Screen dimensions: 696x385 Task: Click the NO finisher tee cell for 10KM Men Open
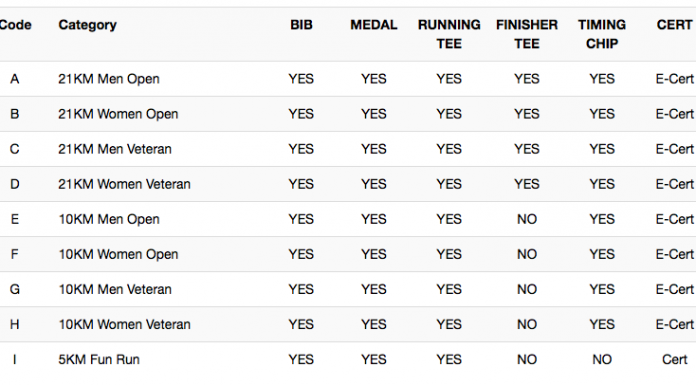tap(527, 219)
